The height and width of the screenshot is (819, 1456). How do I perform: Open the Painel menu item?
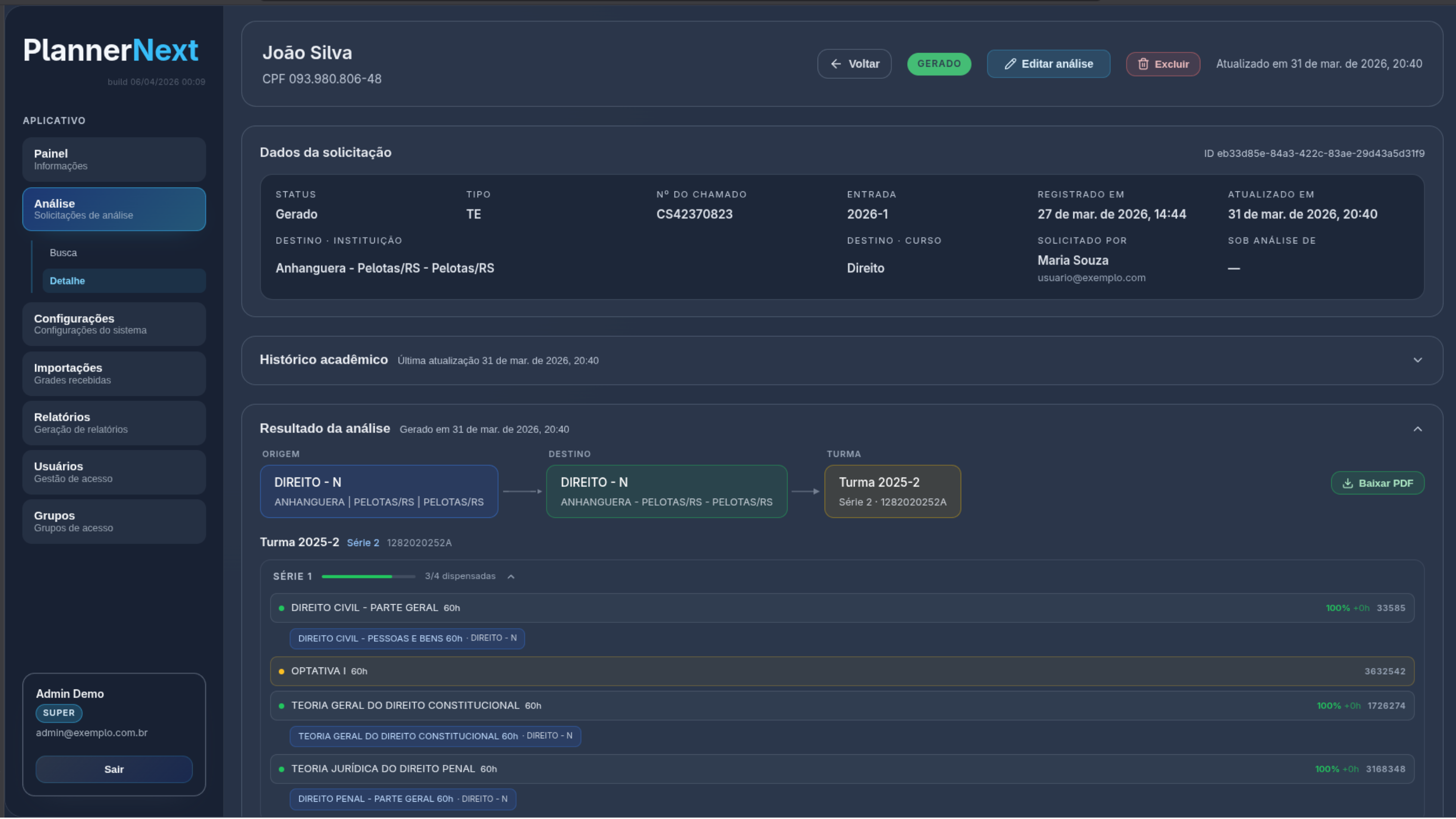tap(114, 159)
